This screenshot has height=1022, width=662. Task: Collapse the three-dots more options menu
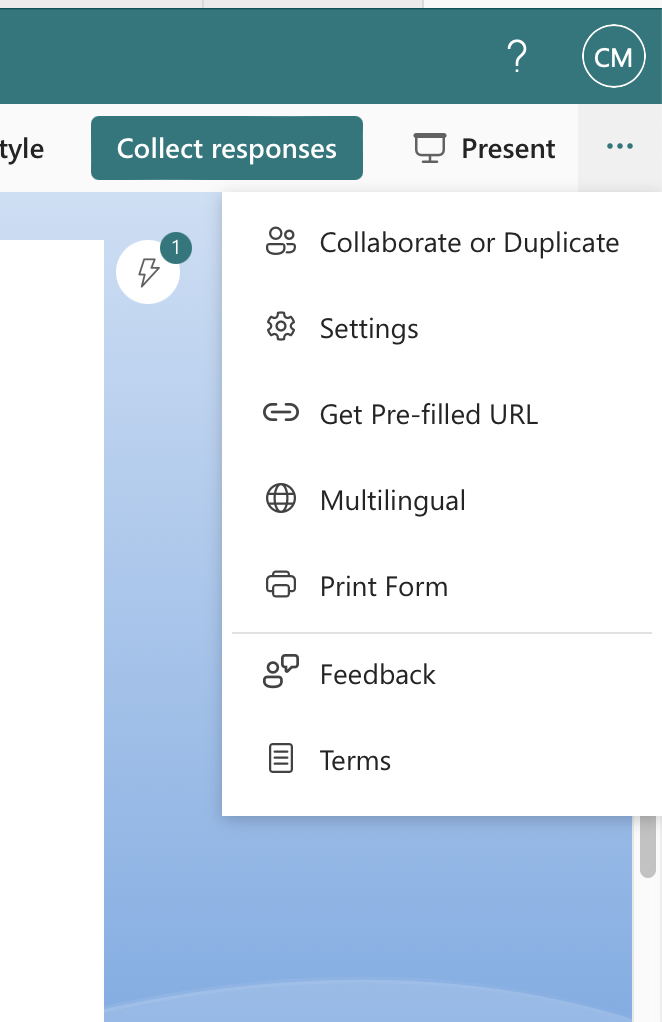tap(620, 147)
